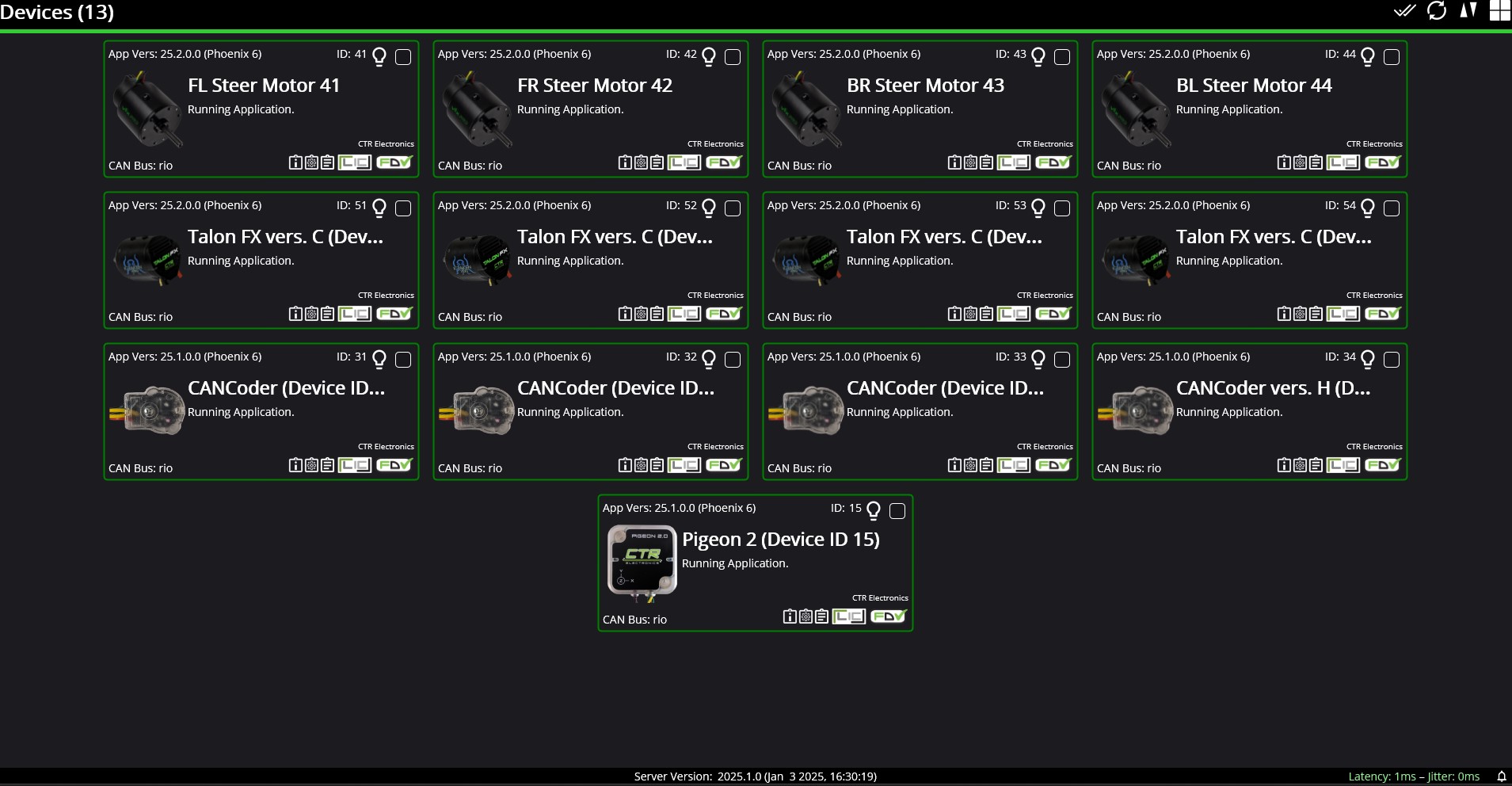Check the box on BL Steer Motor 44
1512x786 pixels.
click(1392, 57)
